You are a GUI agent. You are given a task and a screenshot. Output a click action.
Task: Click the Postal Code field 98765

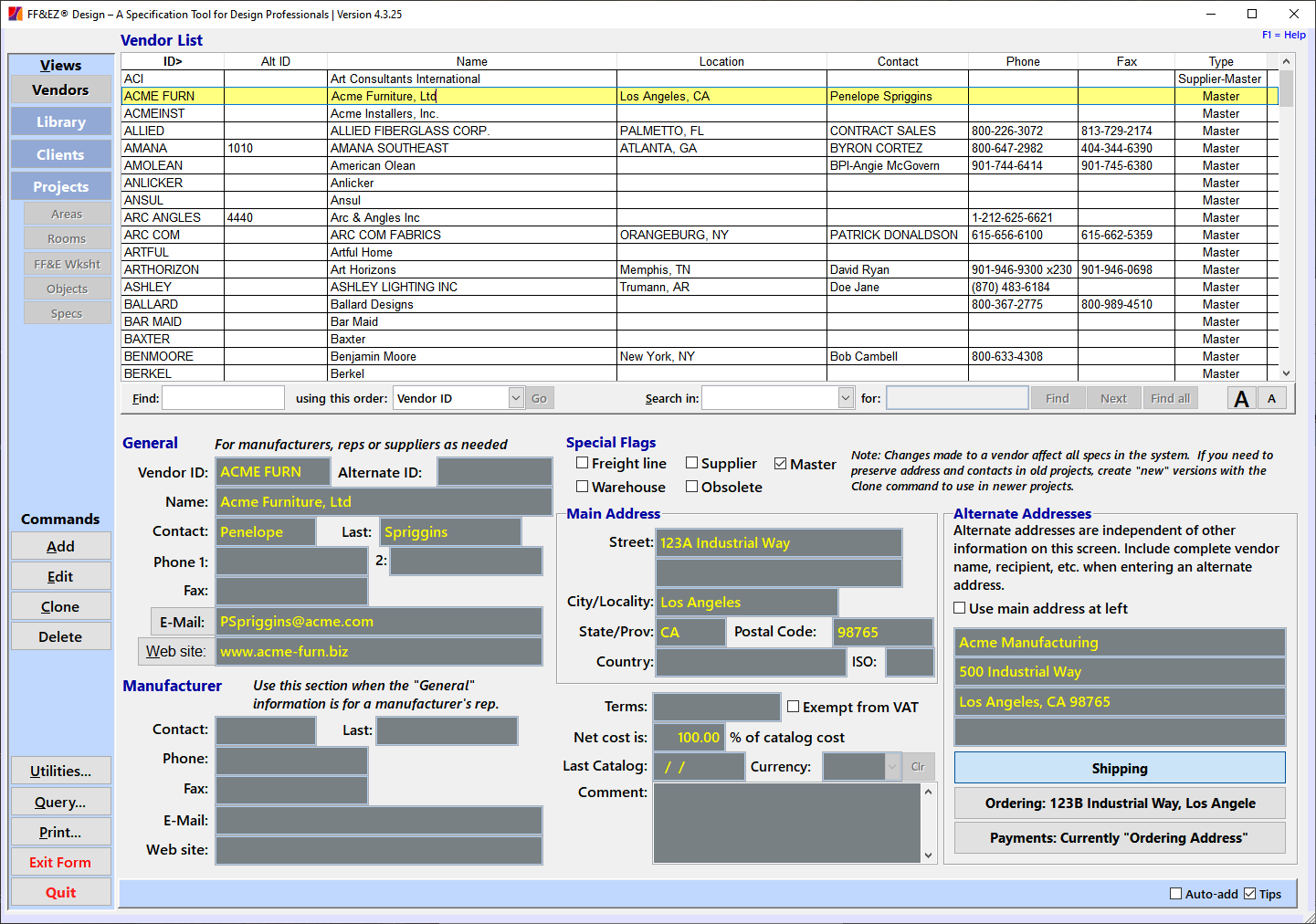tap(882, 632)
